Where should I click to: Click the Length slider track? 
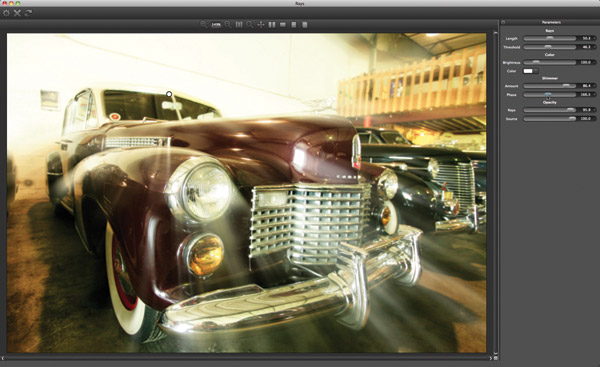tap(549, 38)
